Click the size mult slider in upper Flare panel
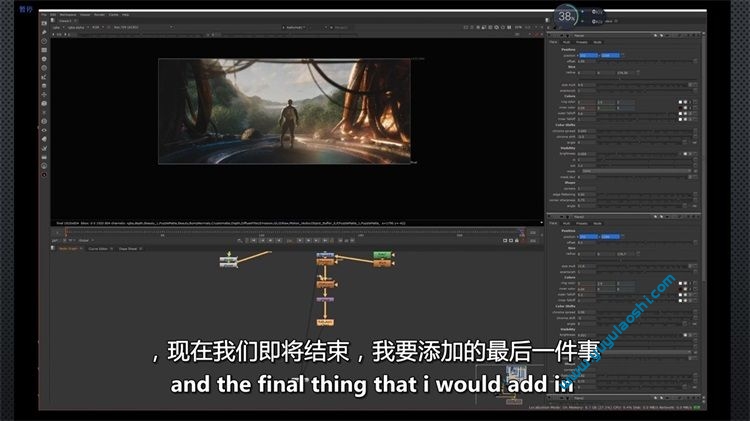This screenshot has height=421, width=750. [x=642, y=85]
